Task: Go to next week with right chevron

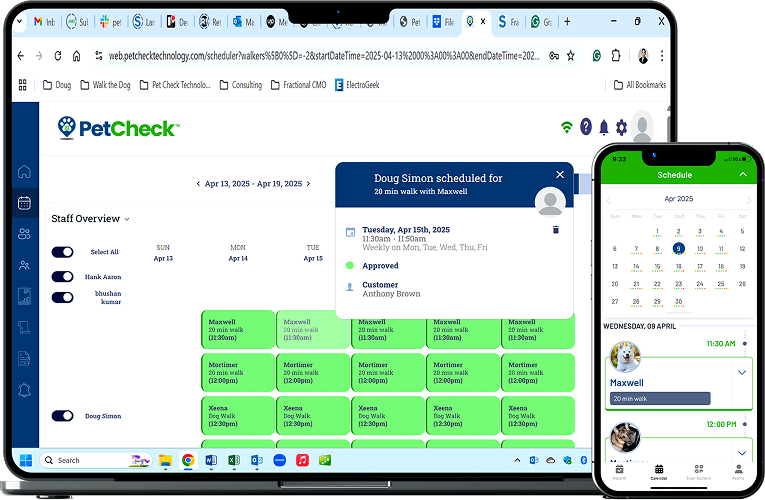Action: (308, 184)
